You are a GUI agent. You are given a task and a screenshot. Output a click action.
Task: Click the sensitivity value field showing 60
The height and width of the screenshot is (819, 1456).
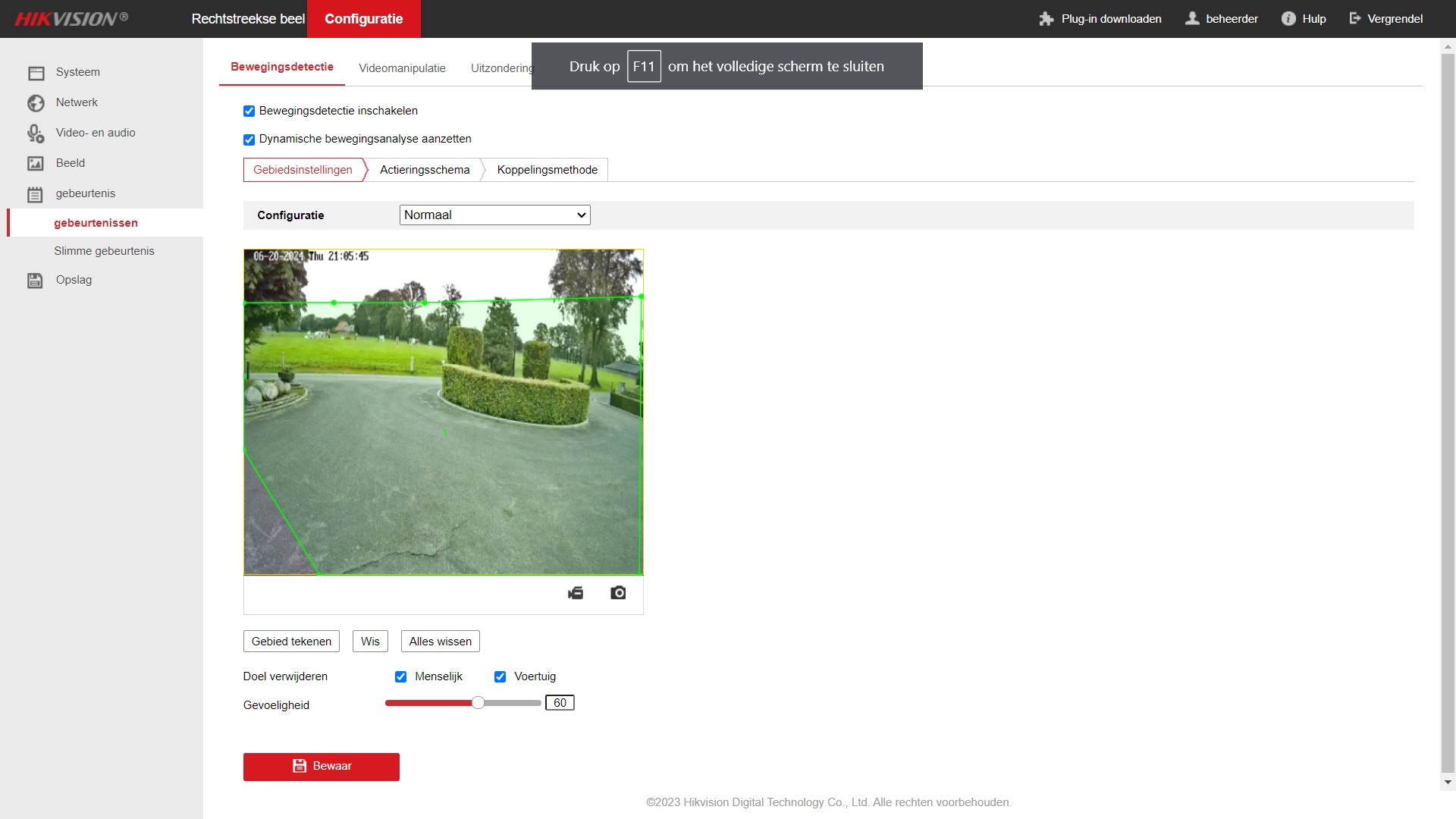coord(560,703)
